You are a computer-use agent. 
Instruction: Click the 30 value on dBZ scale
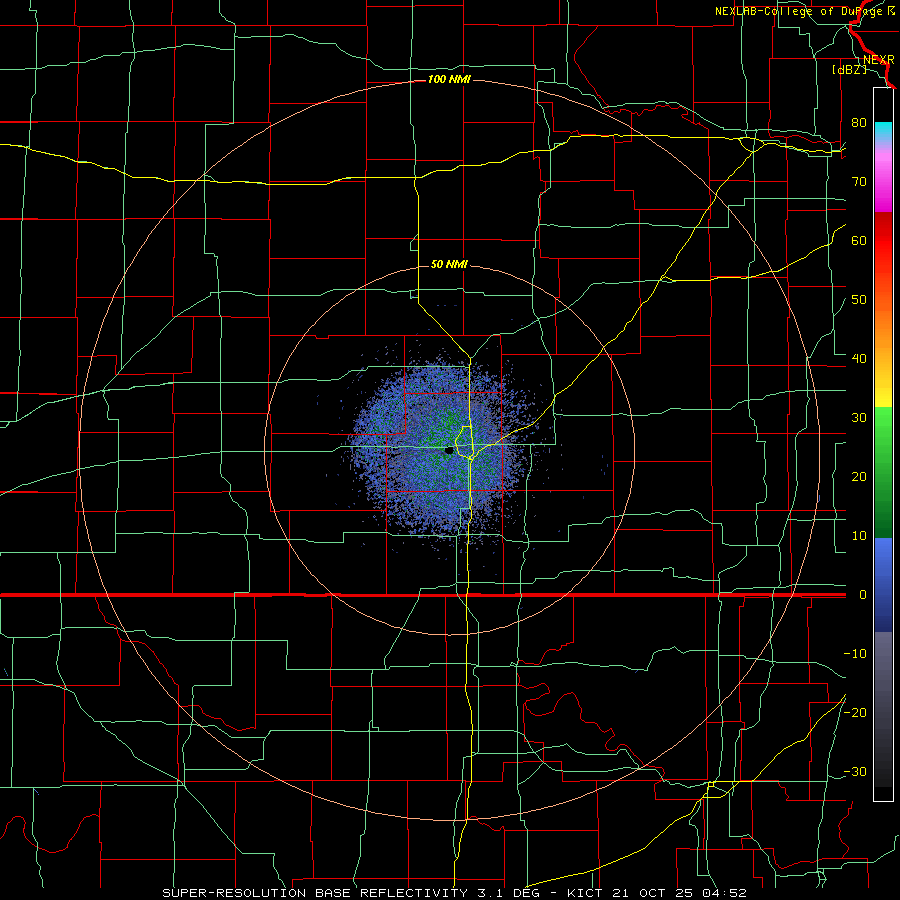coord(859,417)
